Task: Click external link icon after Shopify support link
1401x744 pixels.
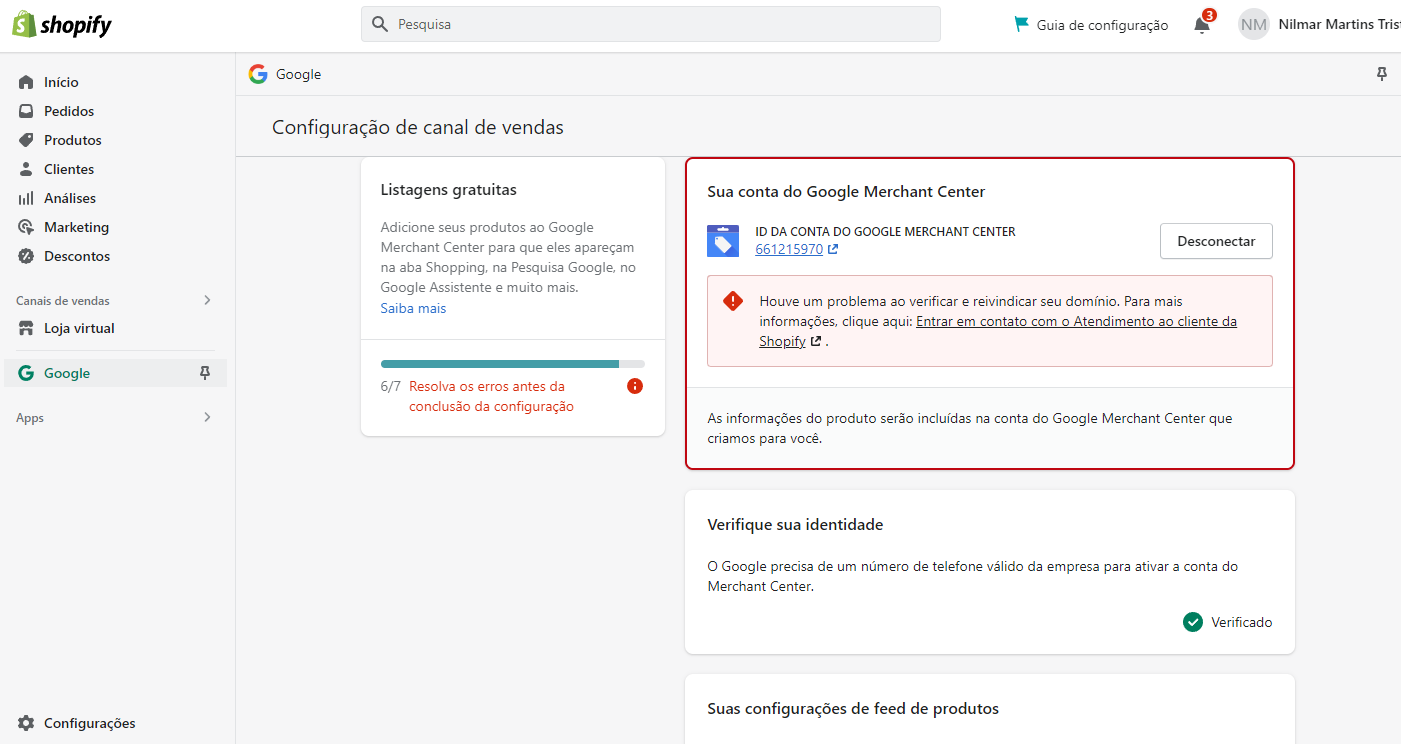Action: tap(816, 341)
